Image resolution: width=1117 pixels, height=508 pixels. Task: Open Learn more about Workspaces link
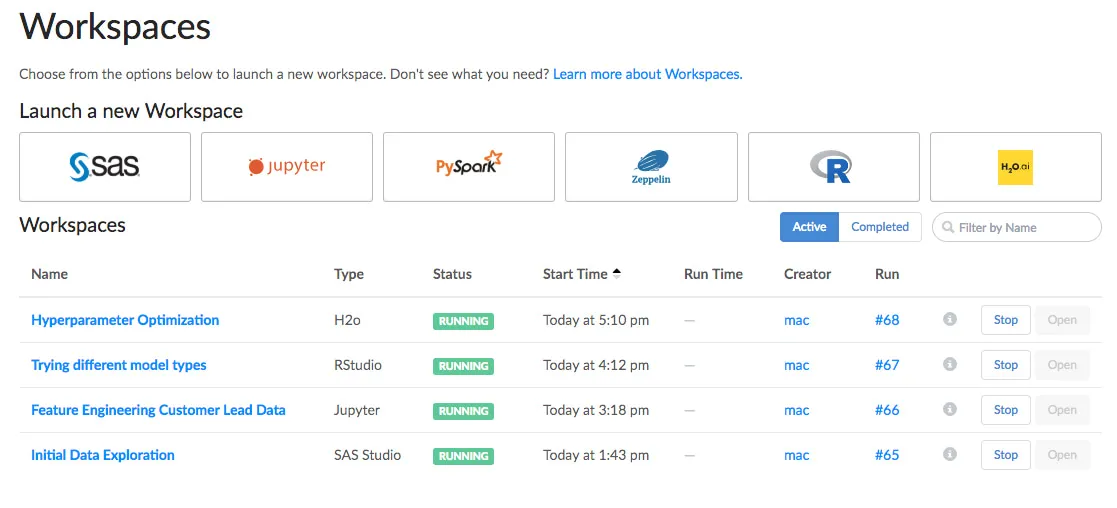647,74
